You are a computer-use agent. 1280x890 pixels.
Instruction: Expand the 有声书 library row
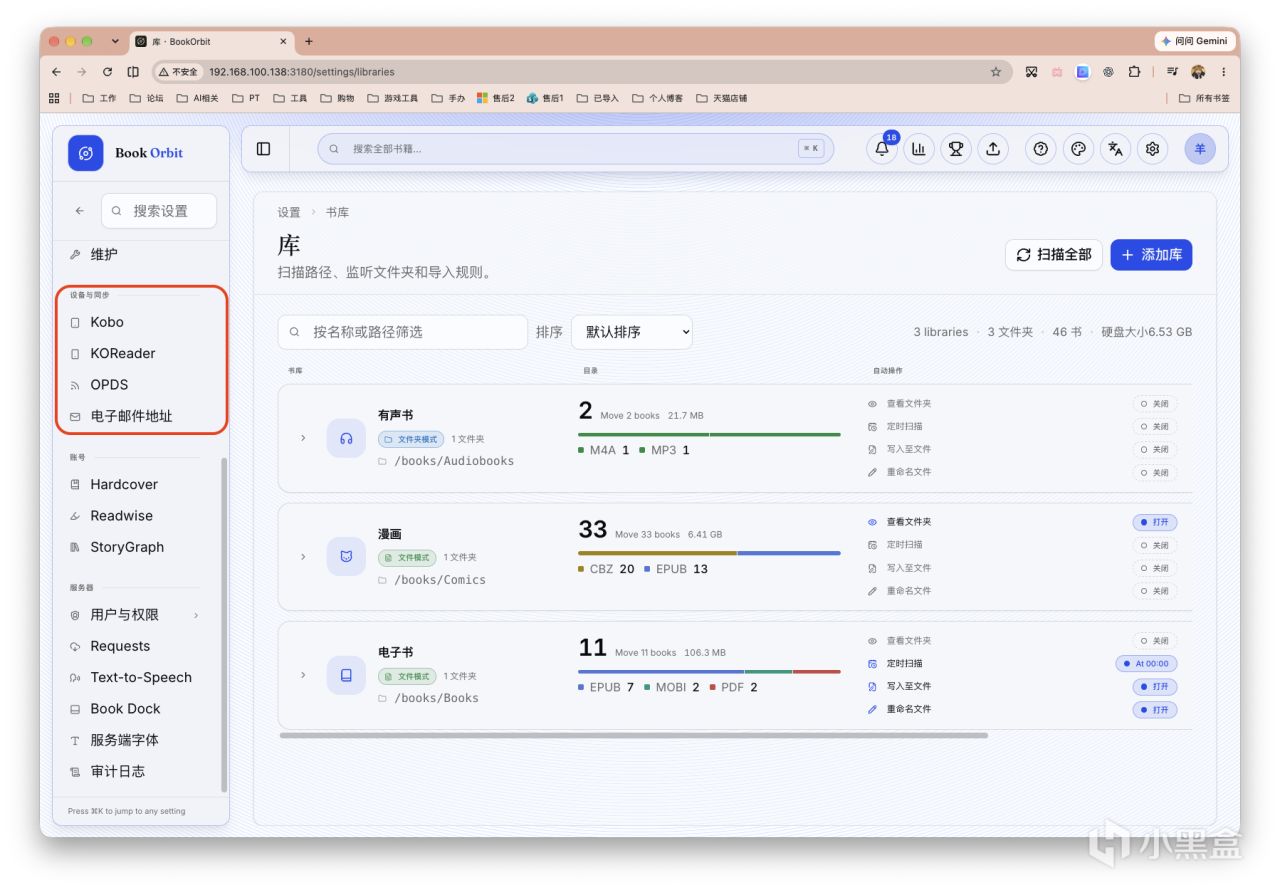[x=303, y=438]
